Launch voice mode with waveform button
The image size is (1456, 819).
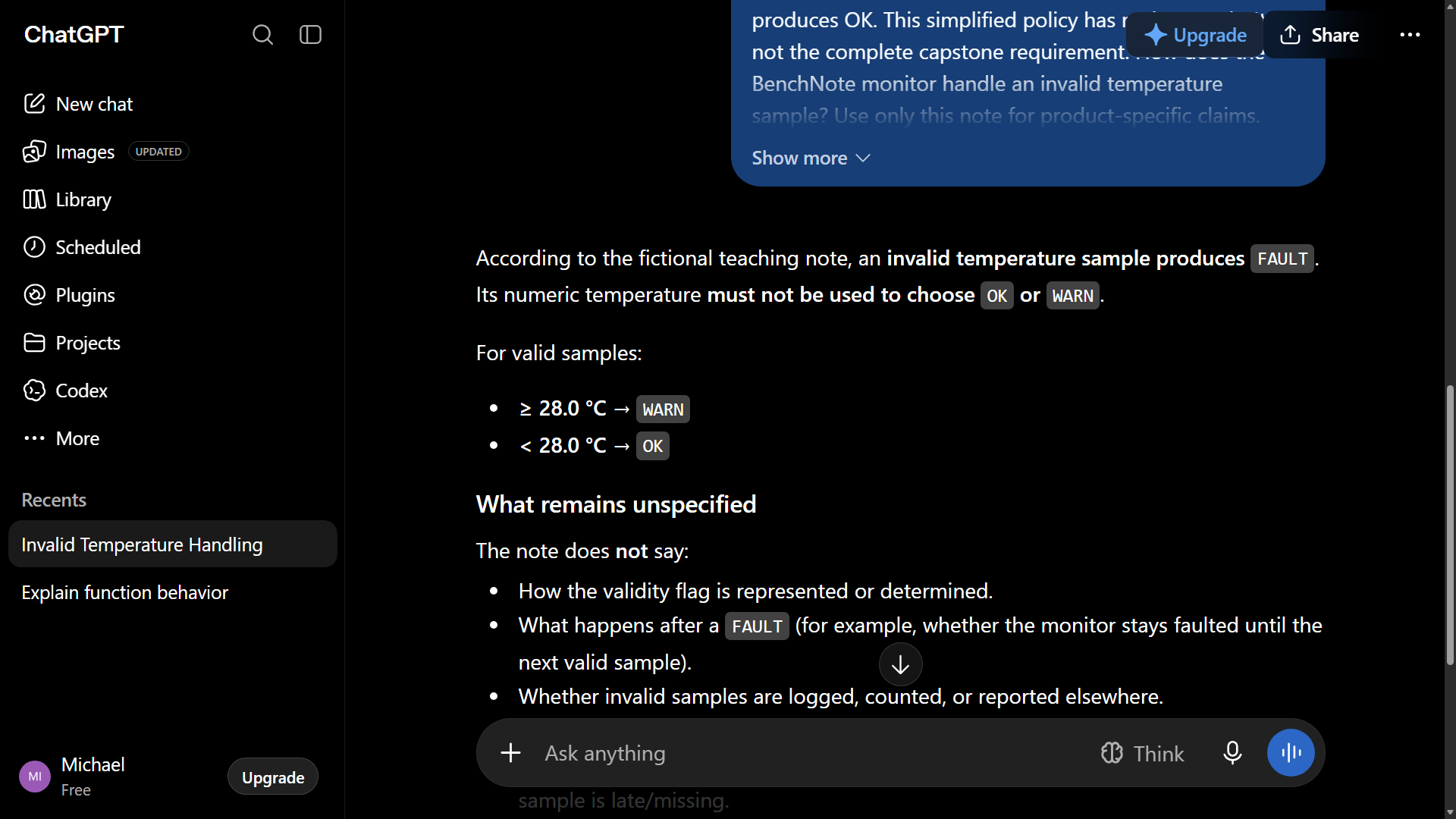pos(1291,753)
